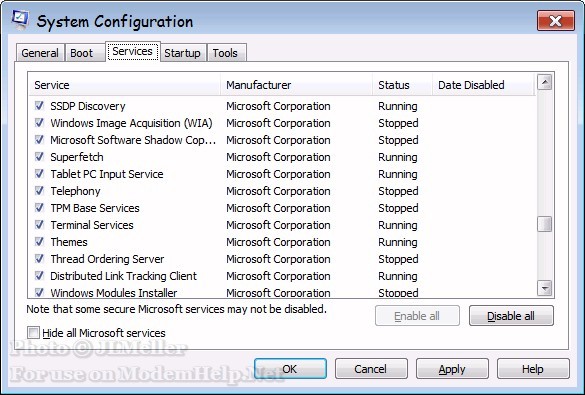The width and height of the screenshot is (585, 395).
Task: Click Stopped status of Telephony row
Action: tap(398, 191)
